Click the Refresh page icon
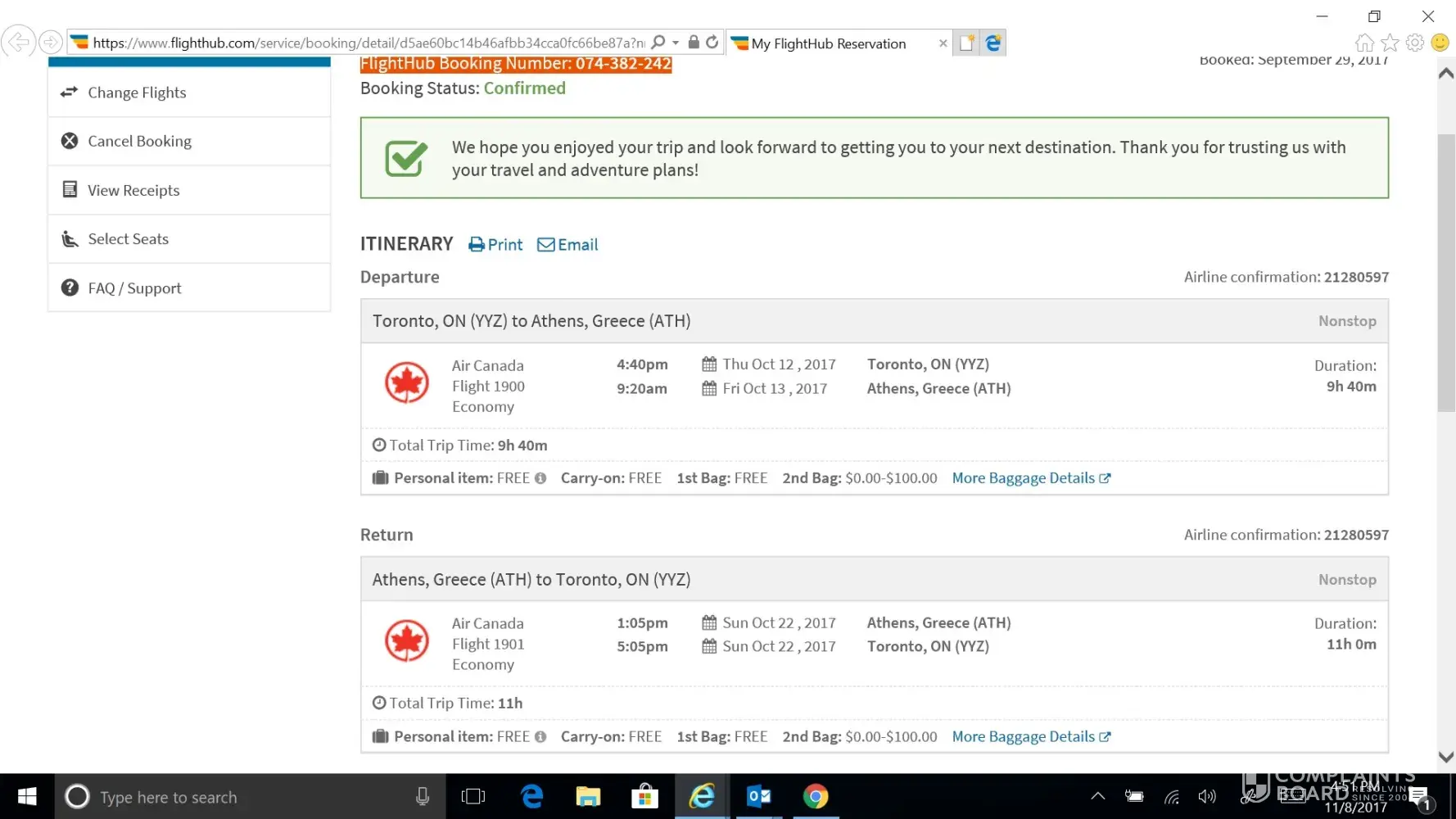 [712, 42]
